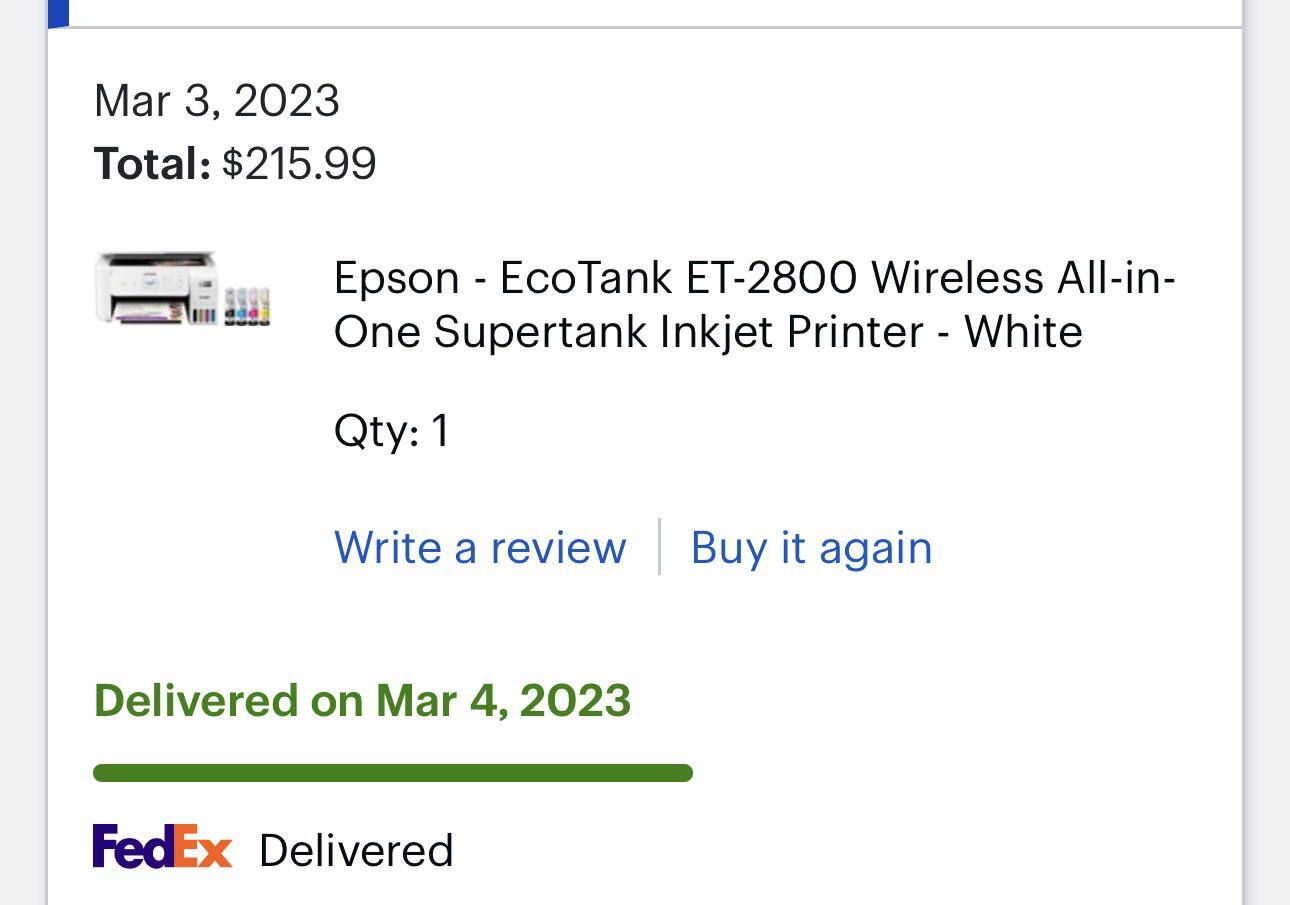
Task: Click the FedEx carrier logo
Action: click(x=162, y=847)
